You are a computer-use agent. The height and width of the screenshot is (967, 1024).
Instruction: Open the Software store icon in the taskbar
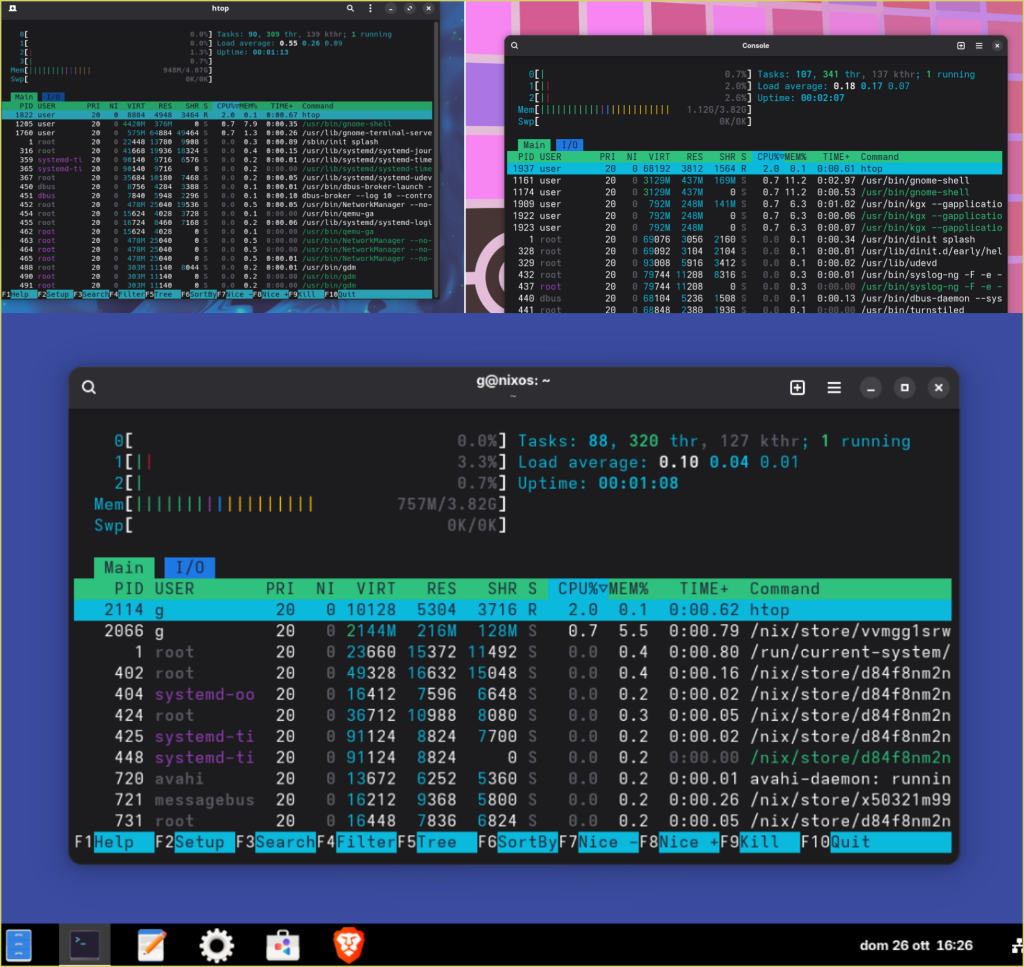[282, 944]
